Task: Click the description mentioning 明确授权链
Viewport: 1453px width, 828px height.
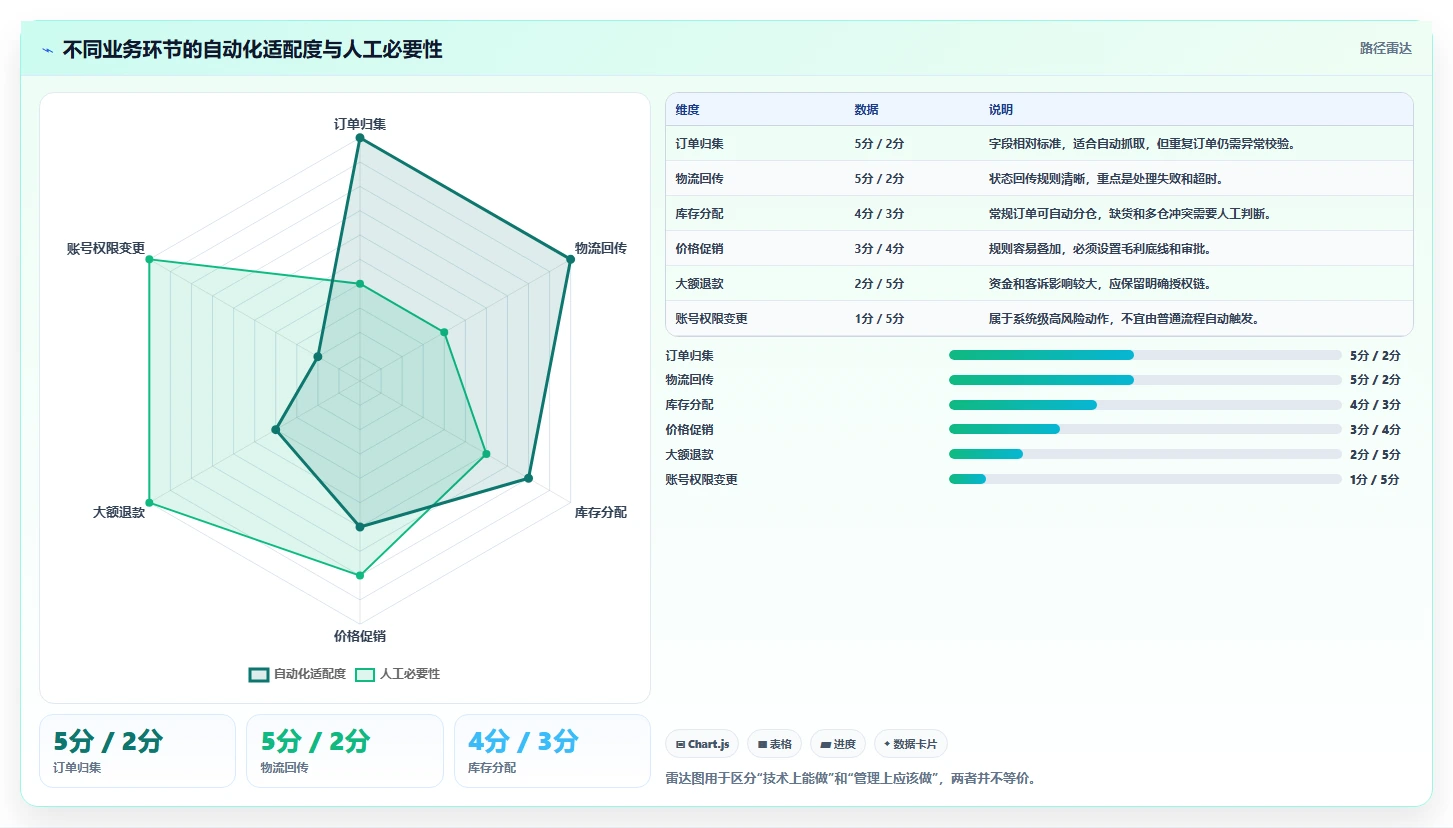Action: click(1100, 284)
